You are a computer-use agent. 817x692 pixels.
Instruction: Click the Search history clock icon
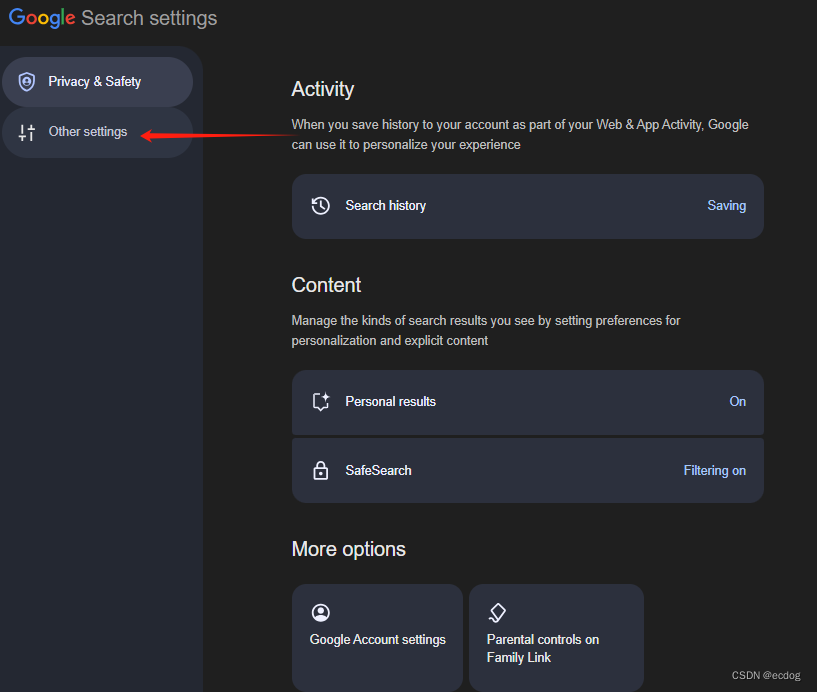coord(320,206)
